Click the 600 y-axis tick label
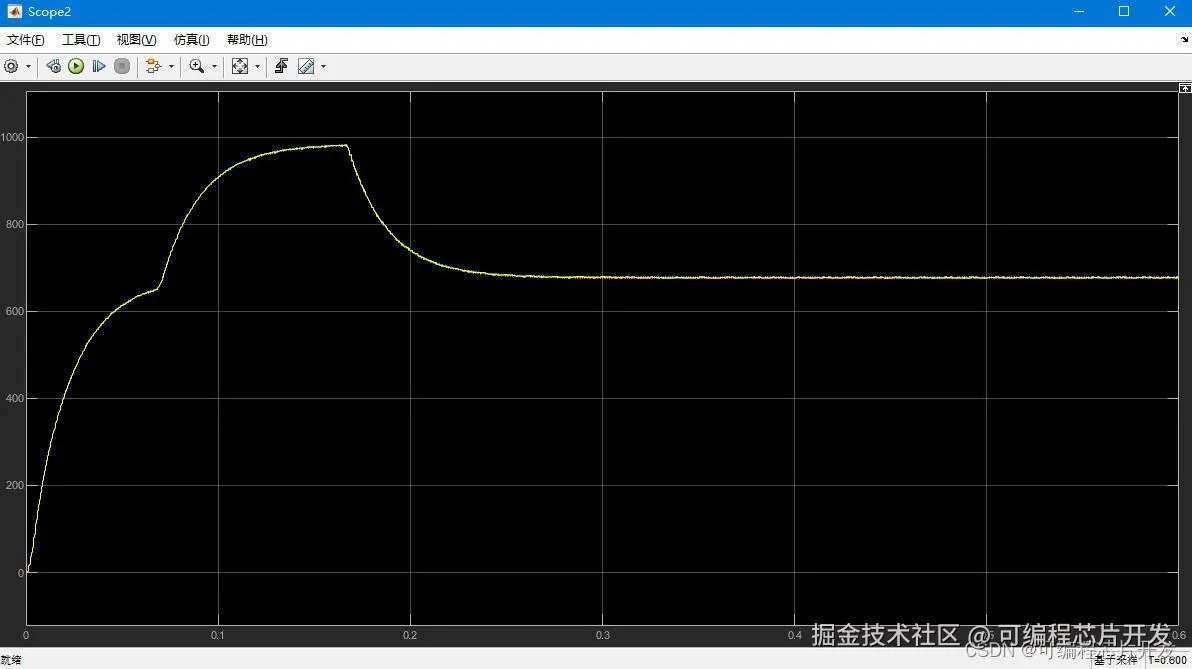This screenshot has height=669, width=1192. tap(14, 312)
